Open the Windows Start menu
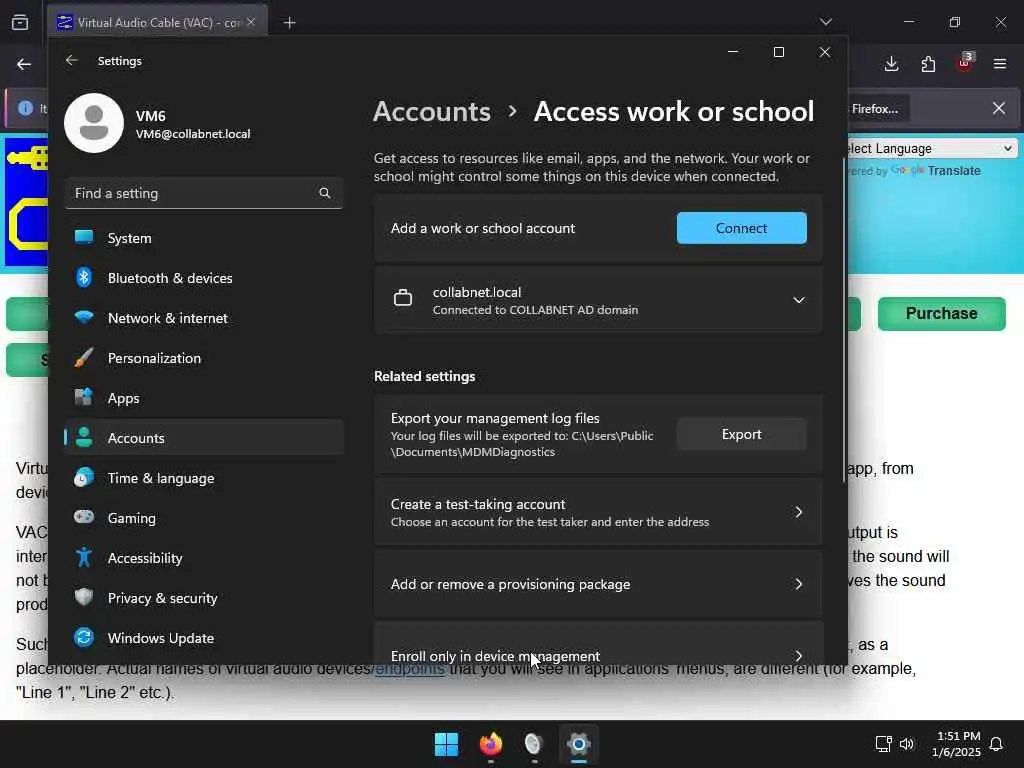Image resolution: width=1024 pixels, height=768 pixels. 447,744
